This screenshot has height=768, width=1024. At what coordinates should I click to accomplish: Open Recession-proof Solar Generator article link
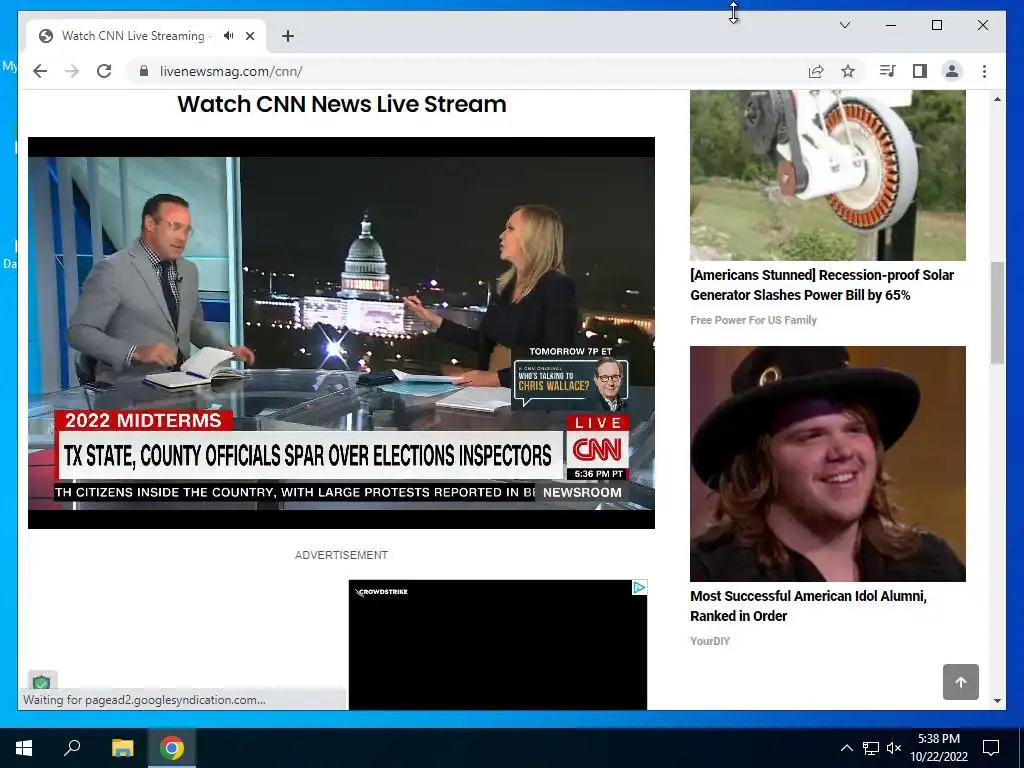822,285
